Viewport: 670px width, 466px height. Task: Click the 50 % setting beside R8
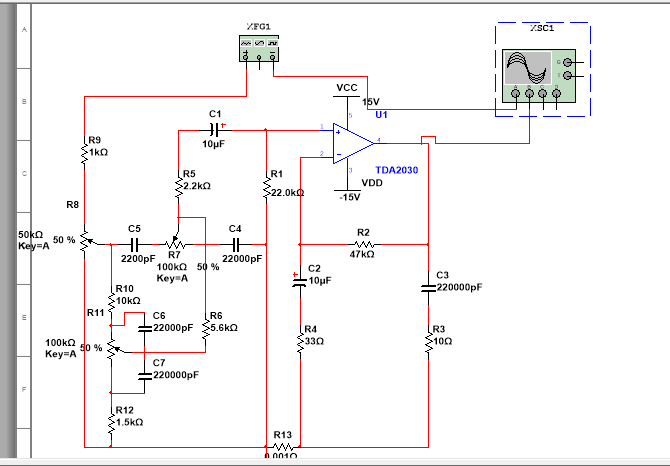64,240
